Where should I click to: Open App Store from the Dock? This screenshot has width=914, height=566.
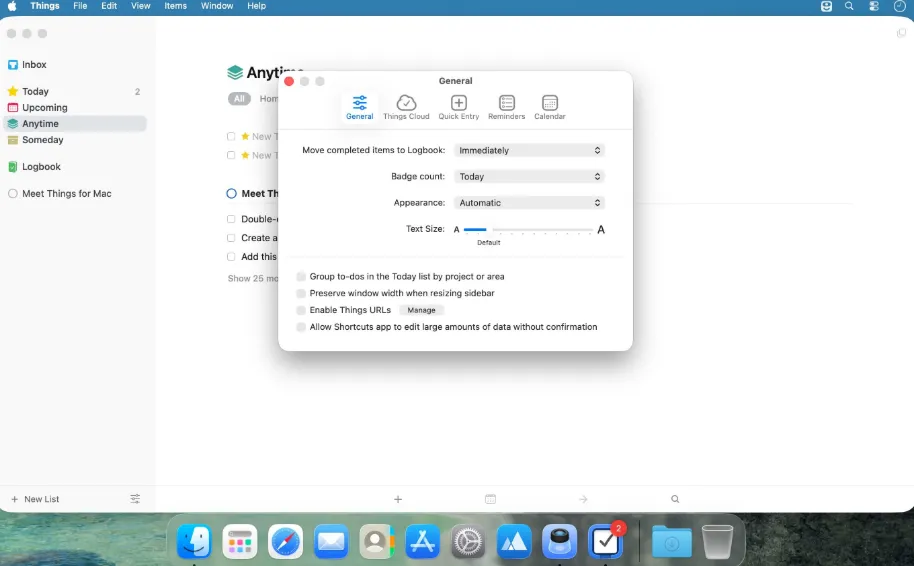click(x=422, y=542)
